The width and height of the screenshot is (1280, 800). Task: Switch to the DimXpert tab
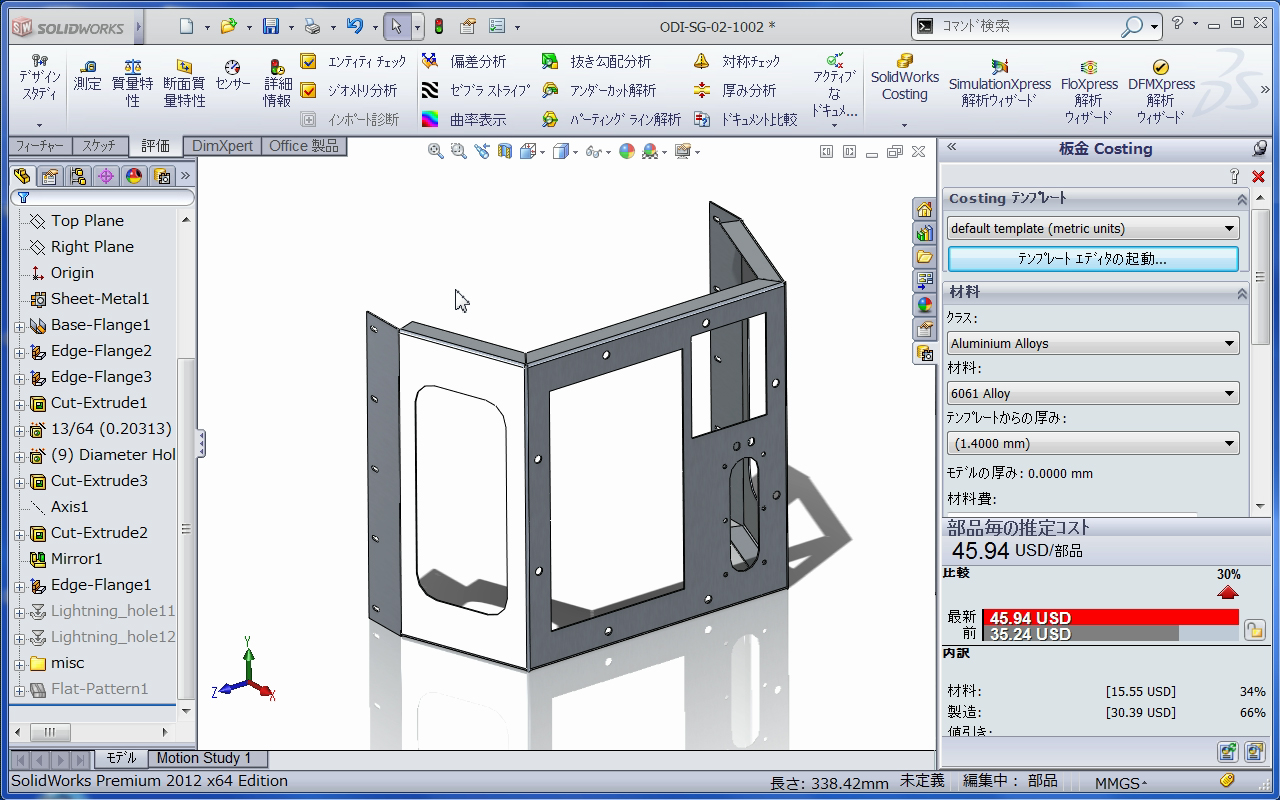(x=222, y=146)
